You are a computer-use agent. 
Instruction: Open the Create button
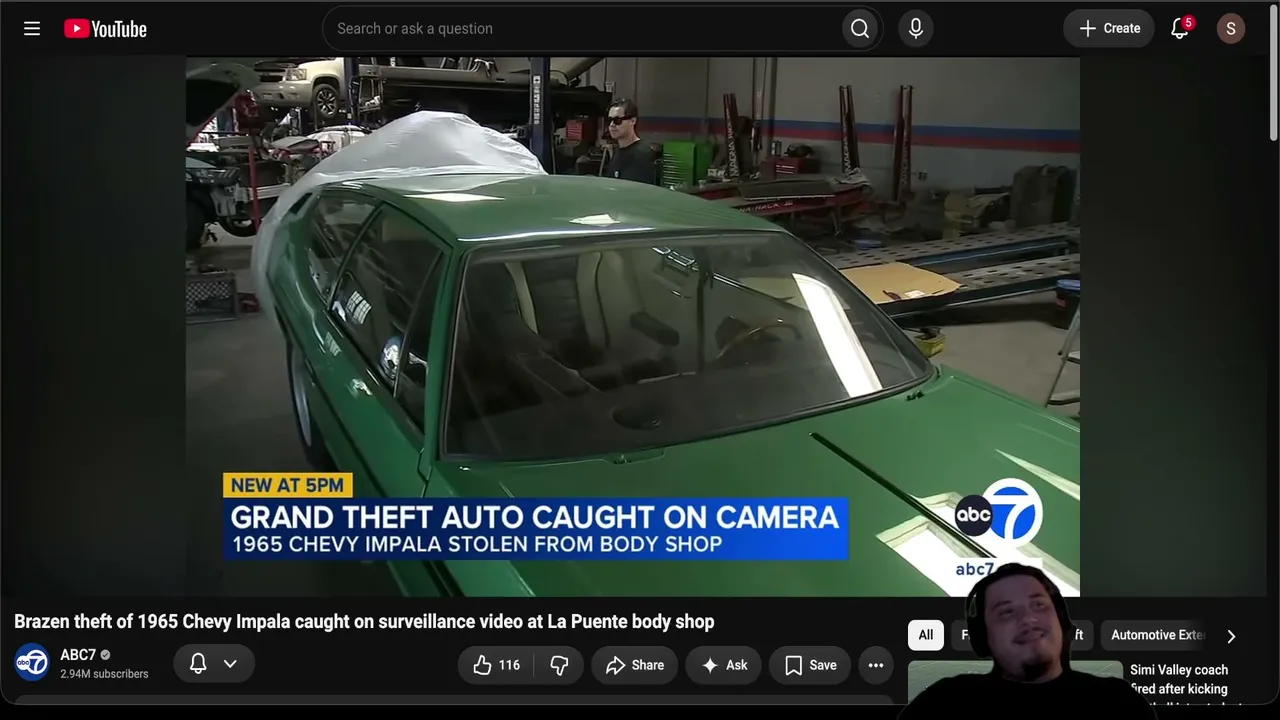click(1109, 29)
